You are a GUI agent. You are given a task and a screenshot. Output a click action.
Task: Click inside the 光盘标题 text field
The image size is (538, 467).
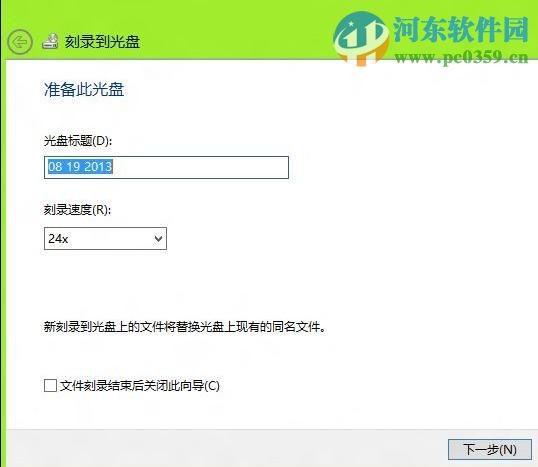click(x=166, y=167)
